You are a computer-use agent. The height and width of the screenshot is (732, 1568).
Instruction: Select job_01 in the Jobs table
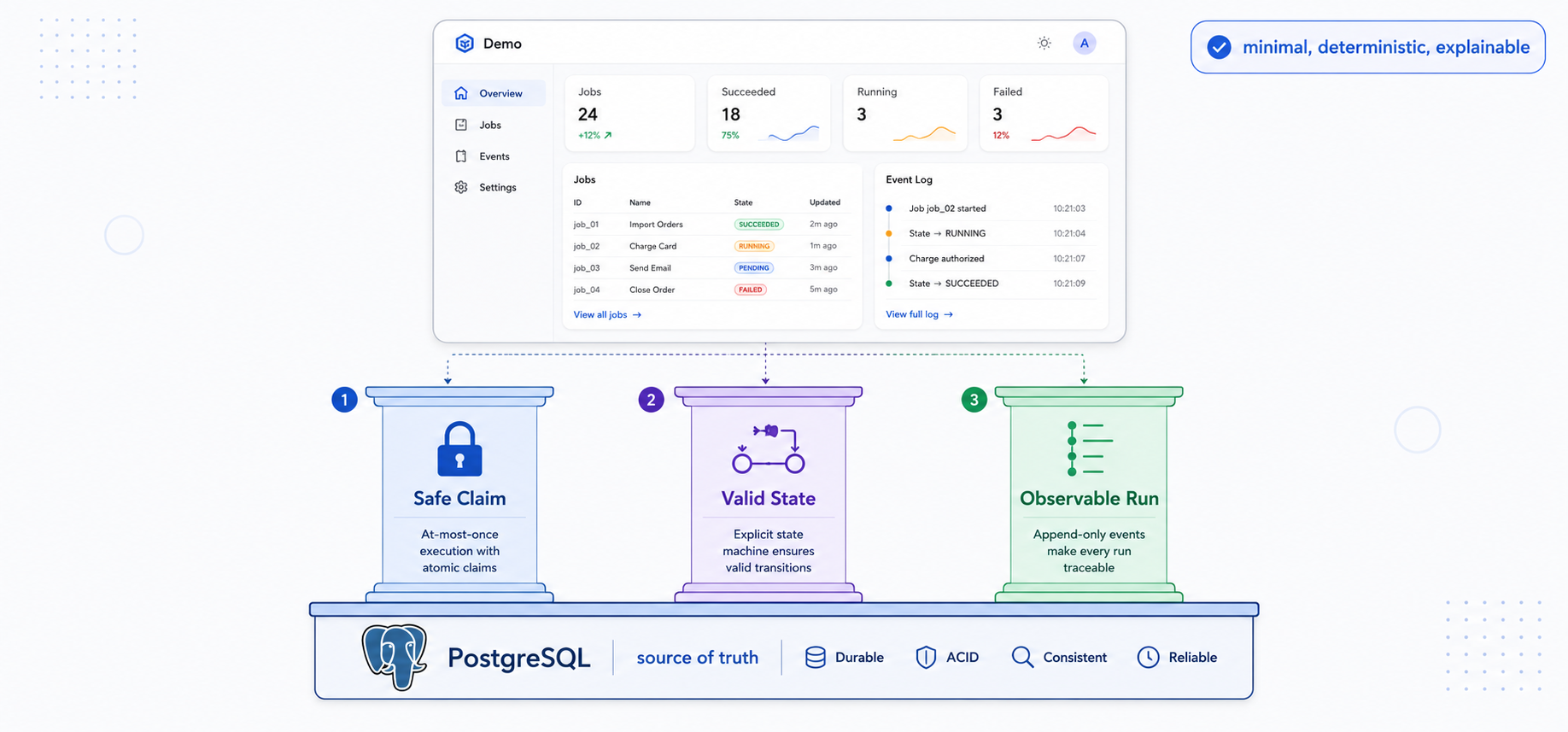[586, 225]
